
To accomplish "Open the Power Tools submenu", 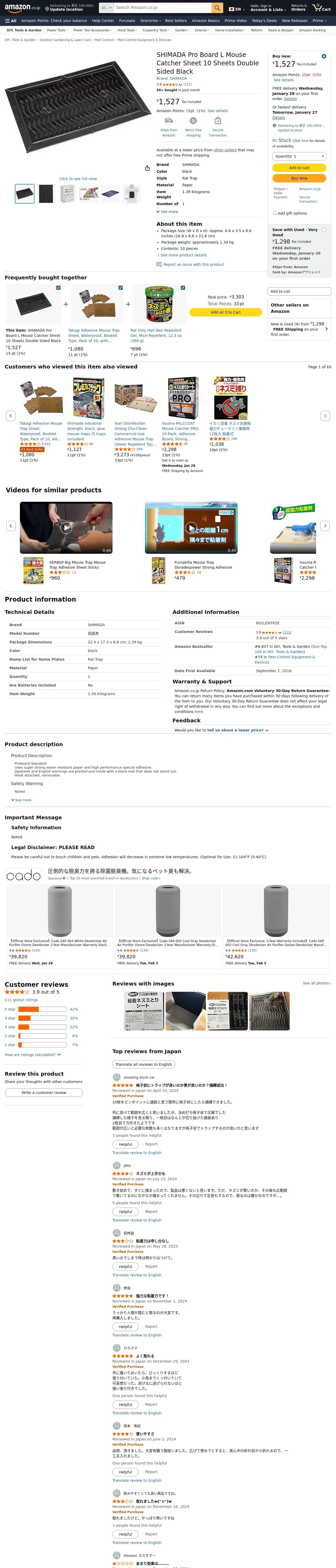I will (57, 30).
